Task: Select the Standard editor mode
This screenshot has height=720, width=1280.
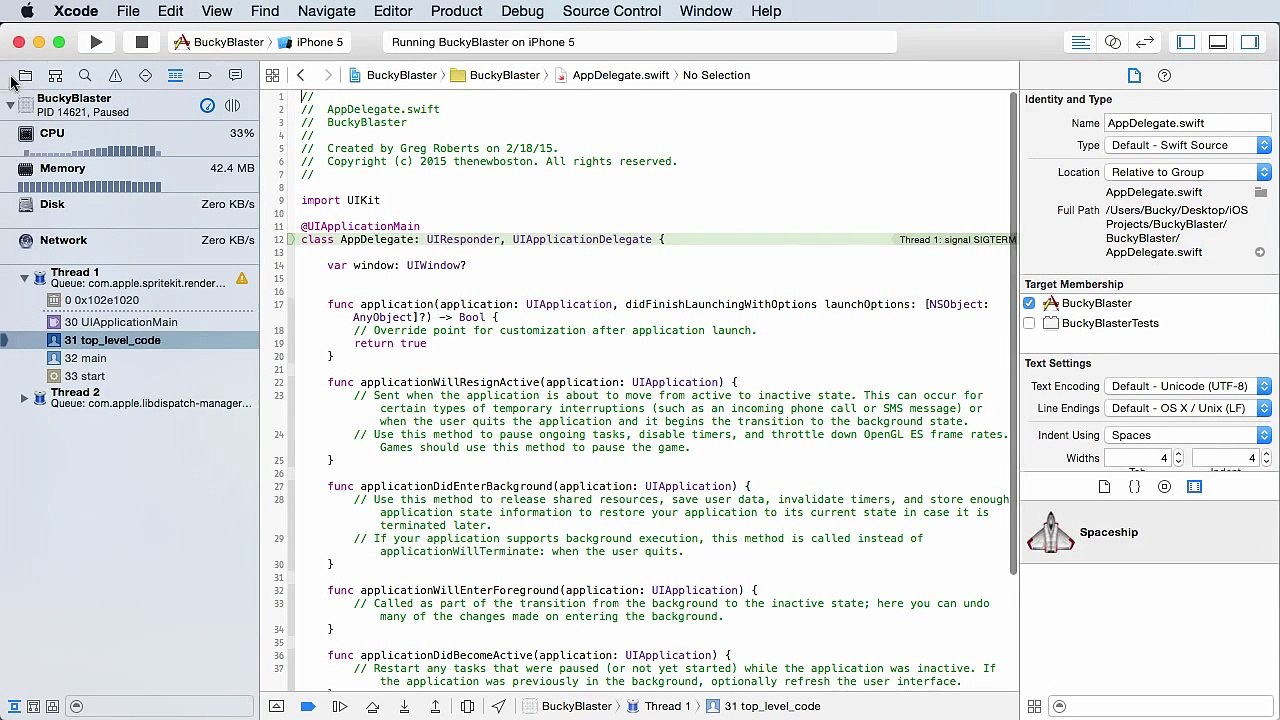Action: pos(1080,42)
